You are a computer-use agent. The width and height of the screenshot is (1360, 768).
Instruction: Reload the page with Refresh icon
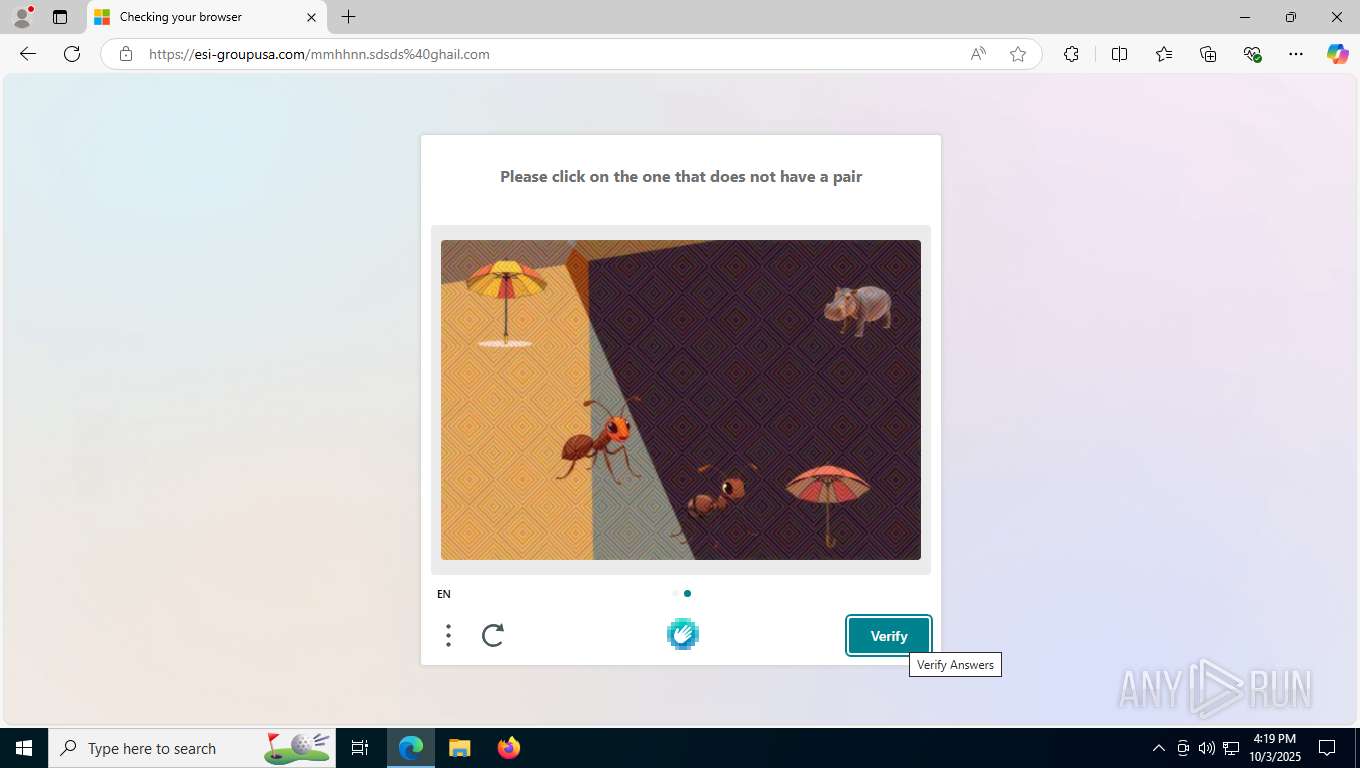72,54
